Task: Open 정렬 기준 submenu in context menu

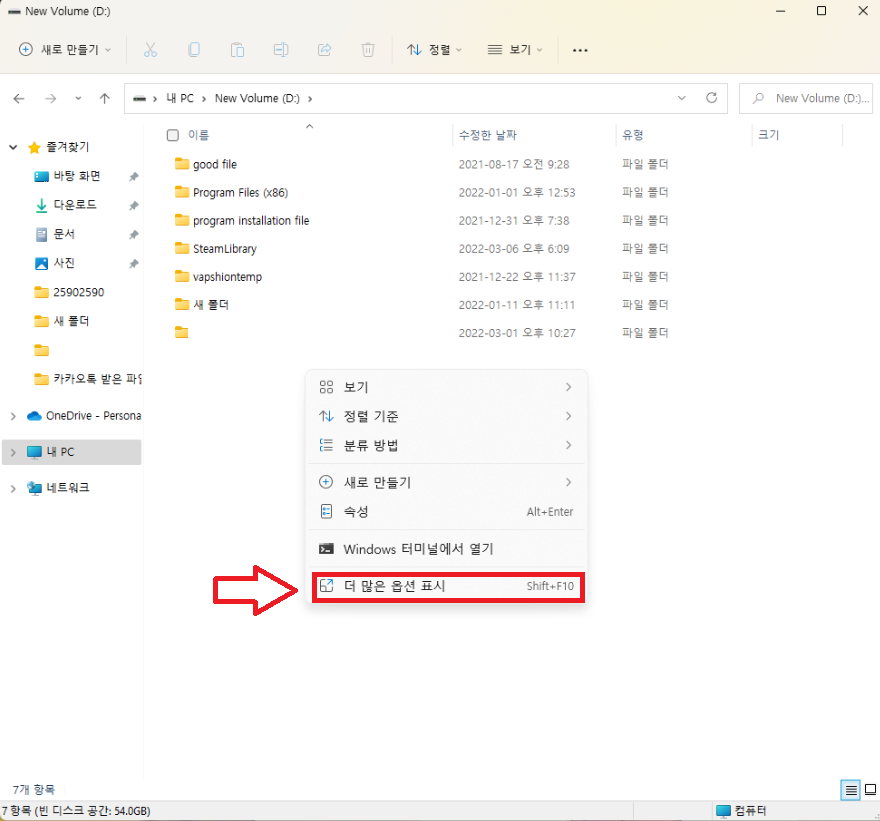Action: coord(447,416)
